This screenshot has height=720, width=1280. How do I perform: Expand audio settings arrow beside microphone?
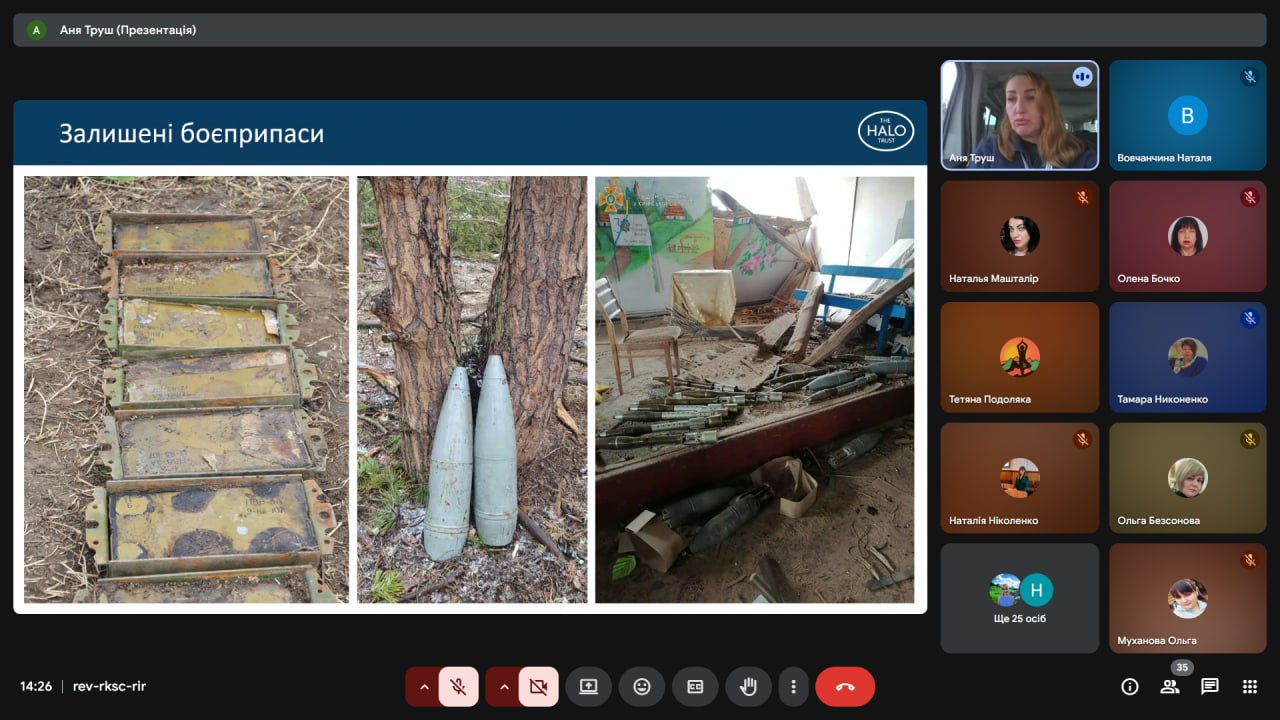[424, 687]
